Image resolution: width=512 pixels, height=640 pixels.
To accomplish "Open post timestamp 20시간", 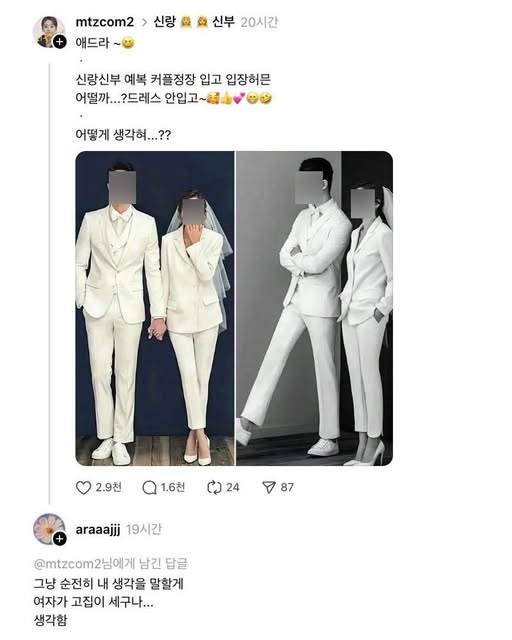I will (x=259, y=22).
